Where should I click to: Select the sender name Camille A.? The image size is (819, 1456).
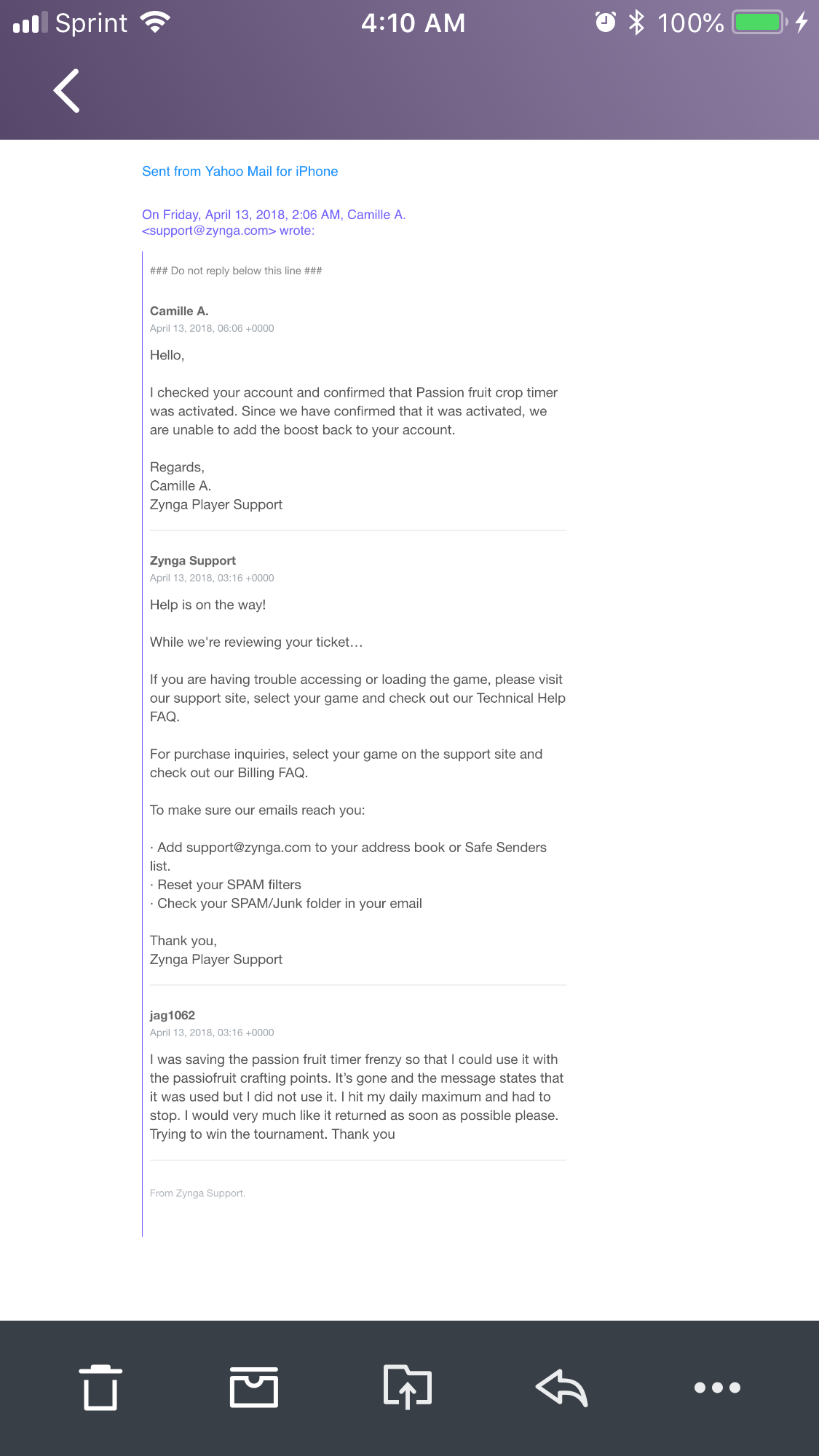178,311
